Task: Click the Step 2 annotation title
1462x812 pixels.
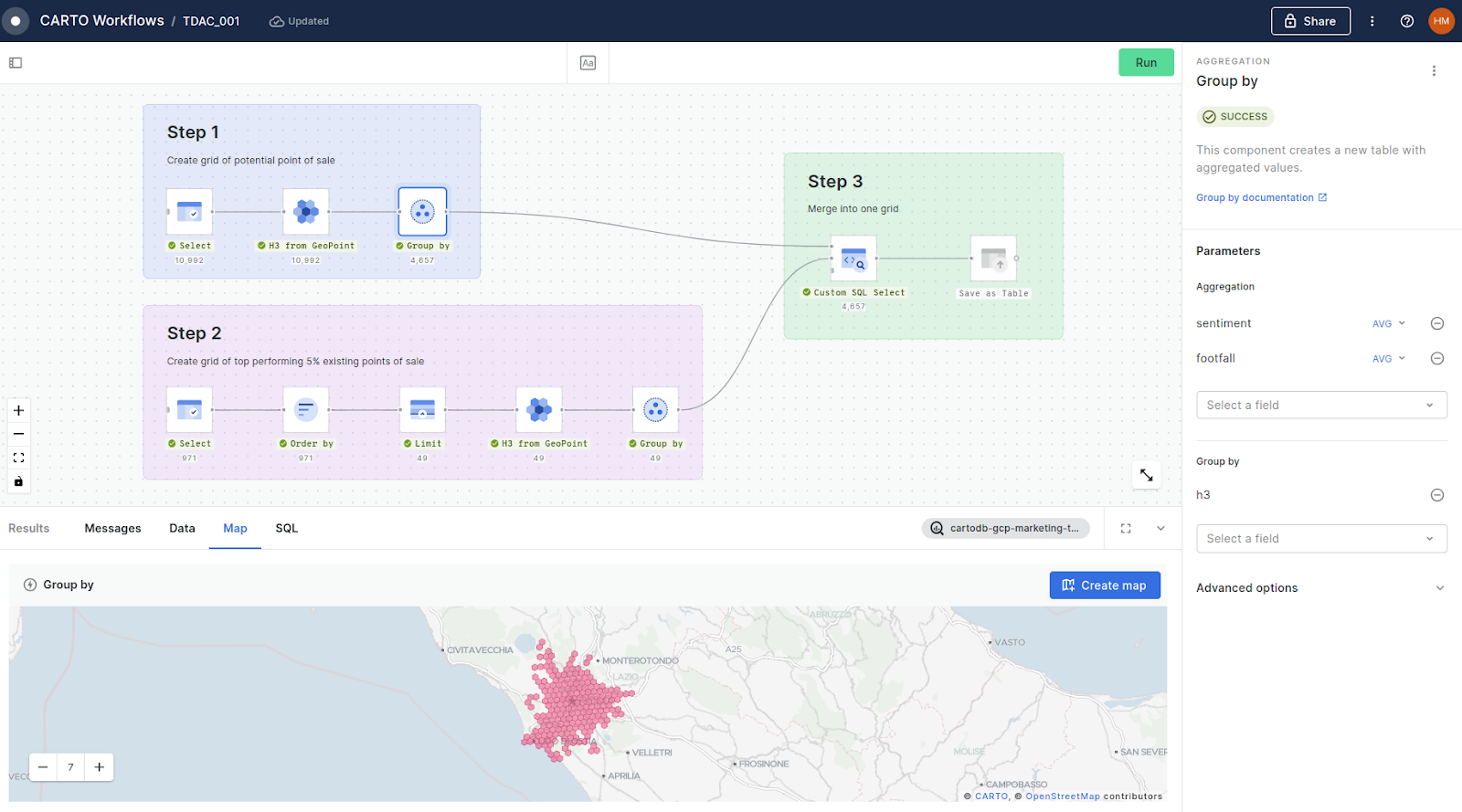Action: coord(194,333)
